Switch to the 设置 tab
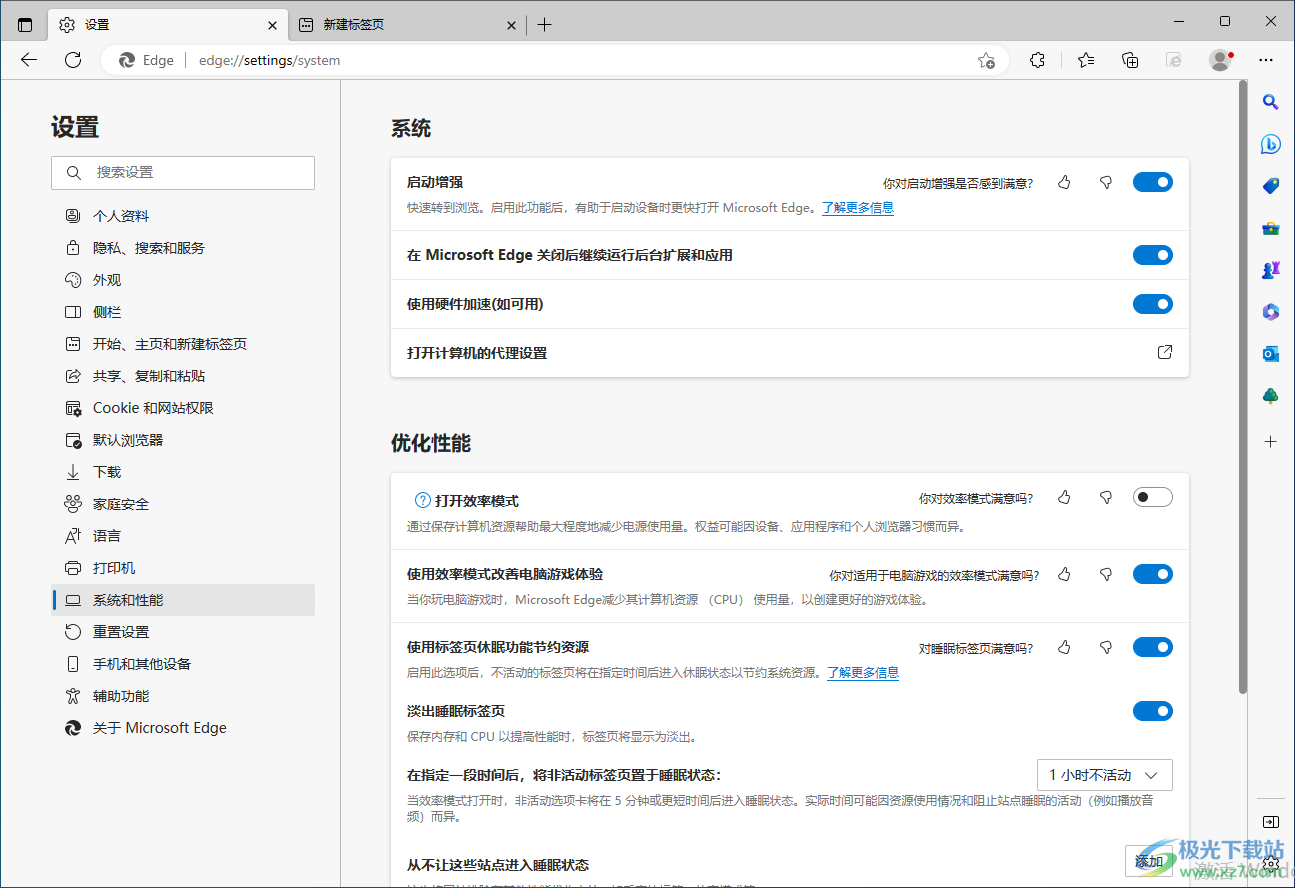This screenshot has width=1295, height=888. click(x=167, y=25)
